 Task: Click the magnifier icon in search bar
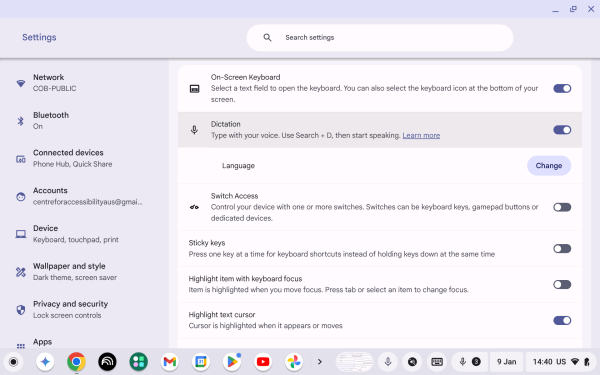267,38
